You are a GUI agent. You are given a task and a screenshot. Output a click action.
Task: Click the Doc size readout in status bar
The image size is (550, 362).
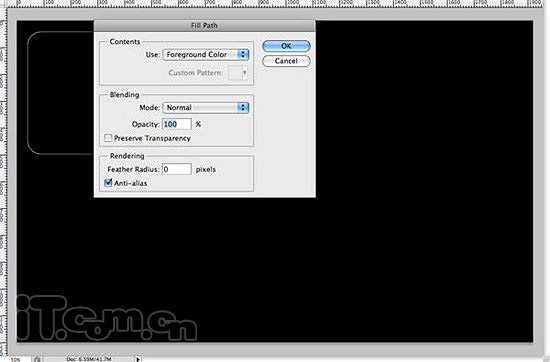[x=89, y=359]
